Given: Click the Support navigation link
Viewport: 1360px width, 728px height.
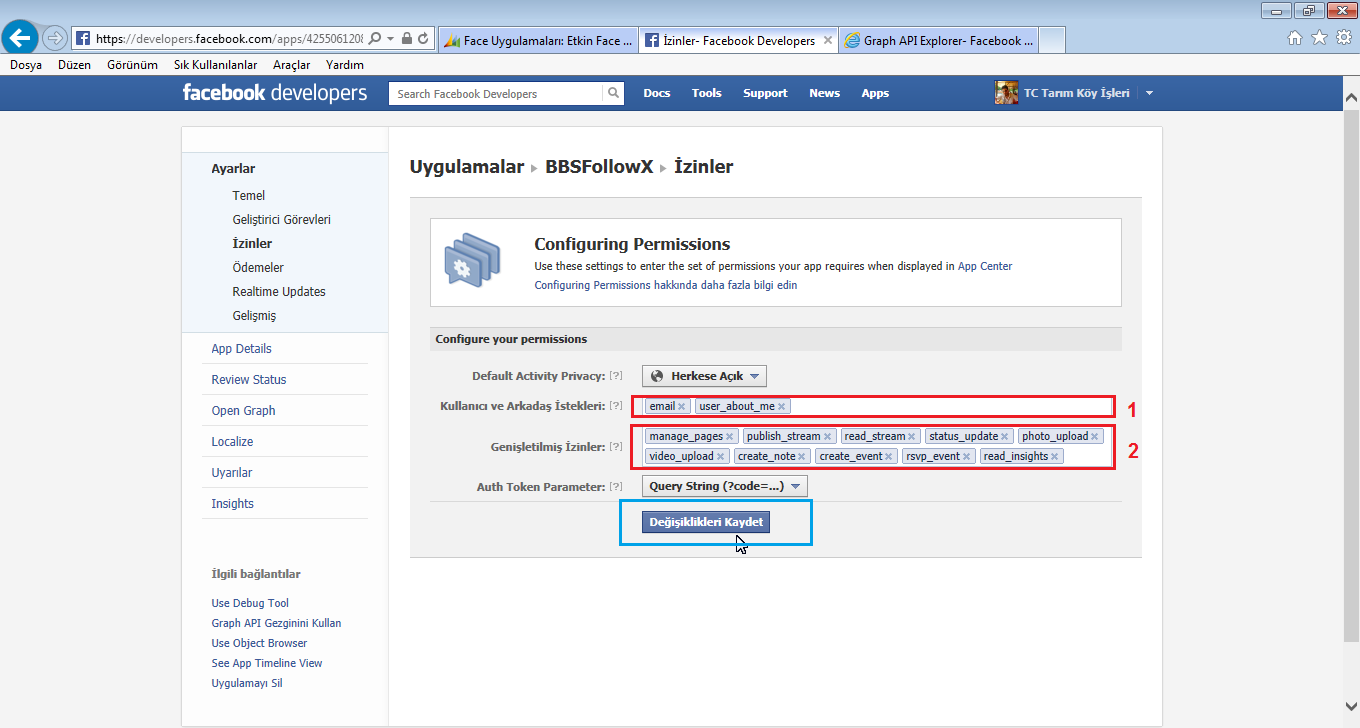Looking at the screenshot, I should (765, 93).
